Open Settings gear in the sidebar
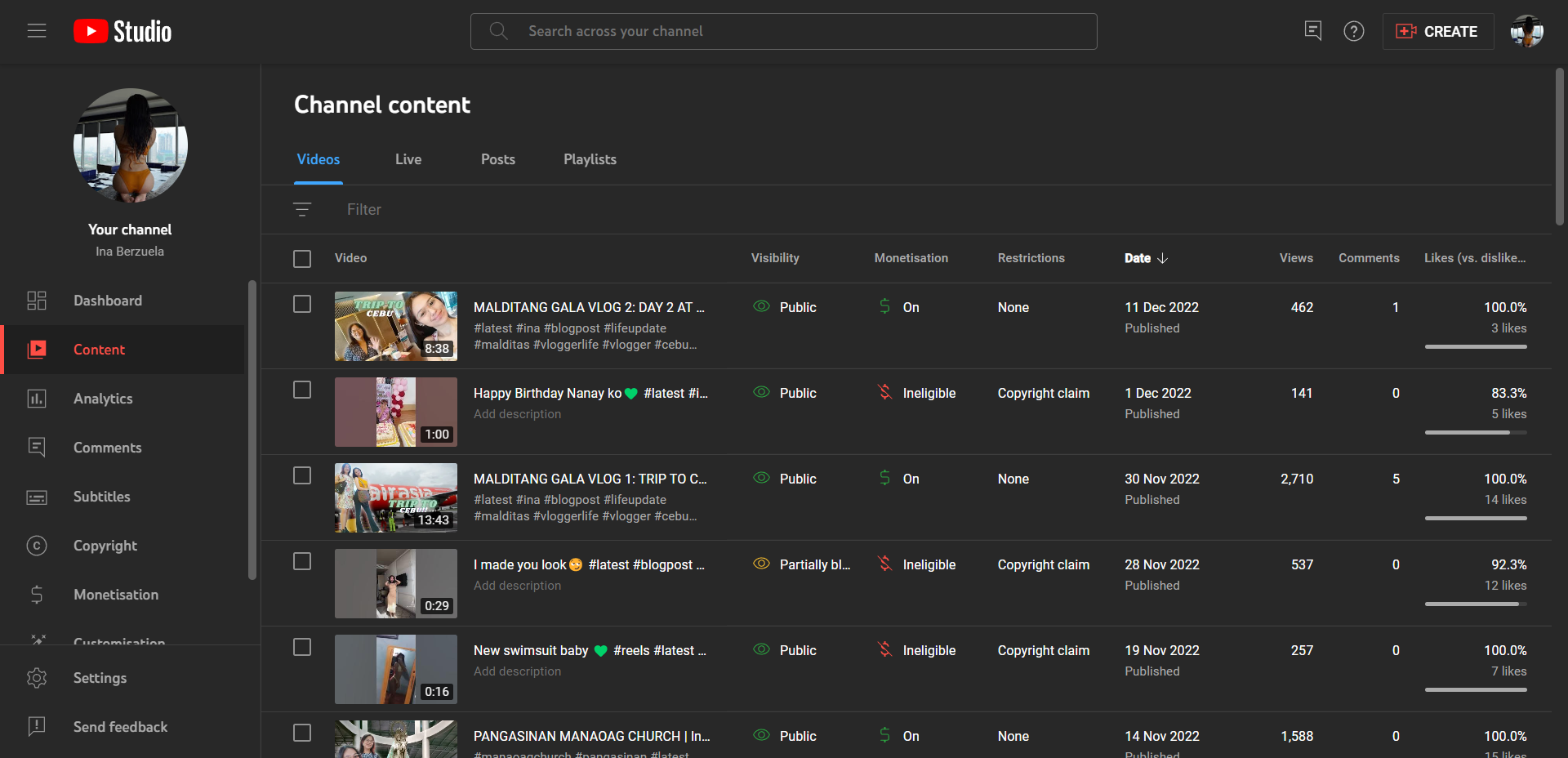The height and width of the screenshot is (758, 1568). pyautogui.click(x=100, y=678)
